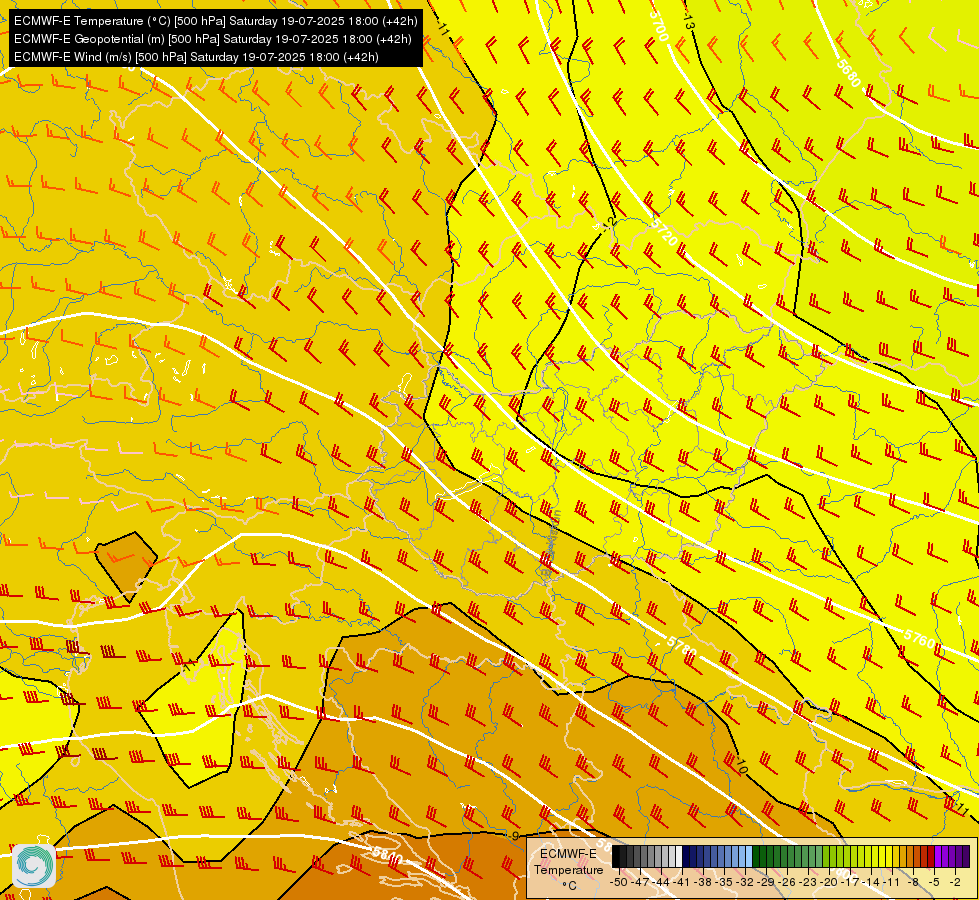Pick the dark red legend swatch above -5
Screen dimensions: 979x900
pyautogui.click(x=931, y=856)
